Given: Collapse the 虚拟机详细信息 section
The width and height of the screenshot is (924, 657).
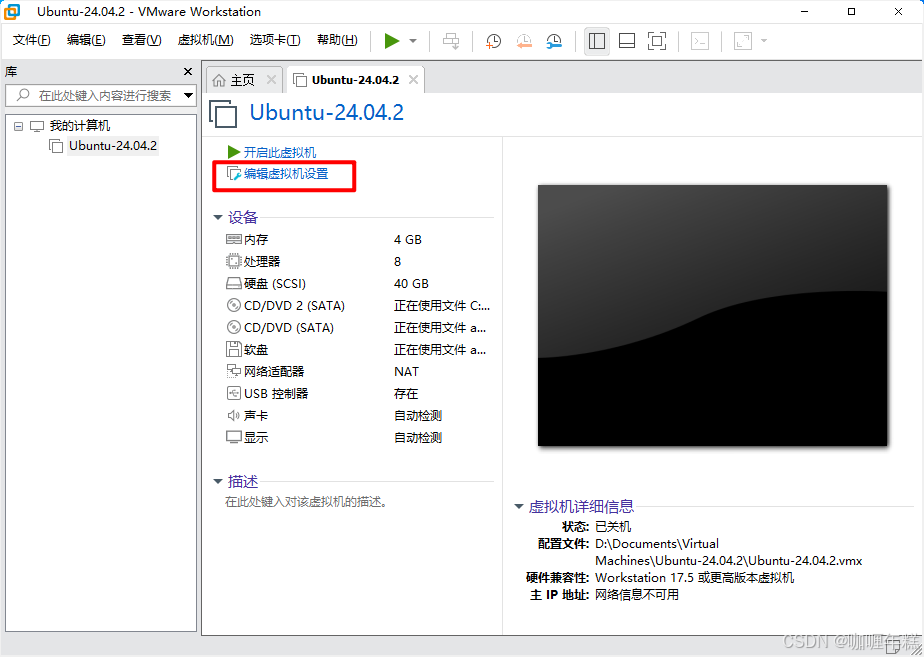Looking at the screenshot, I should pos(519,507).
